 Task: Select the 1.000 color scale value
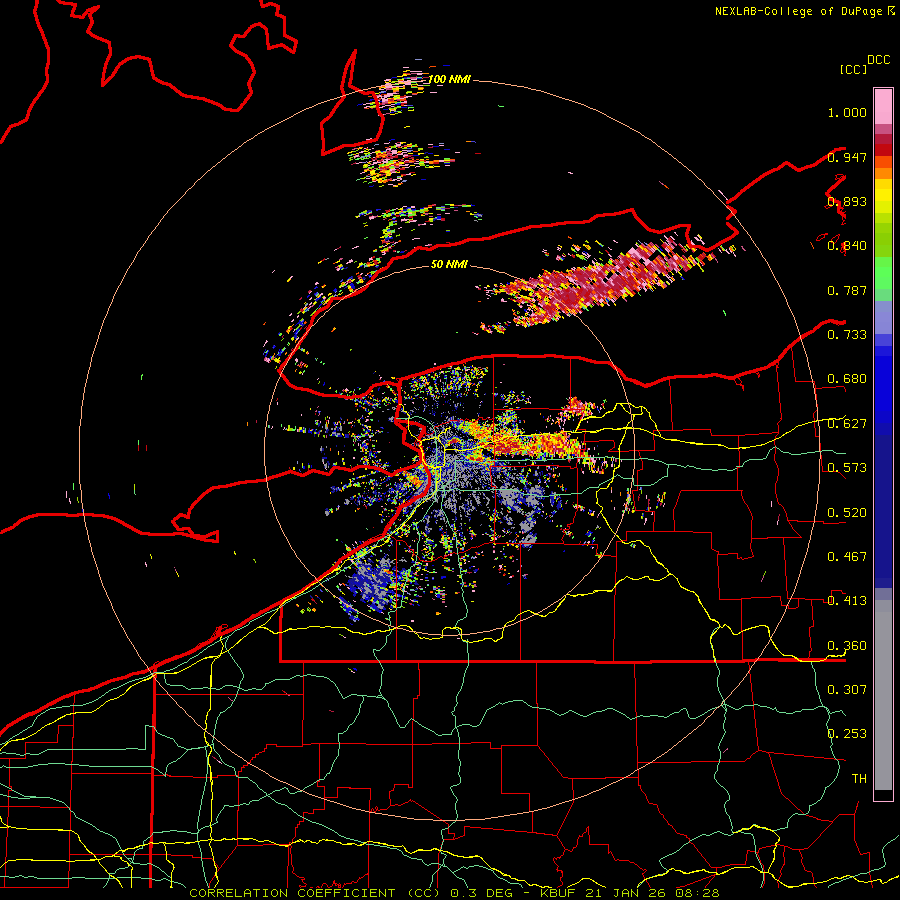(x=847, y=112)
